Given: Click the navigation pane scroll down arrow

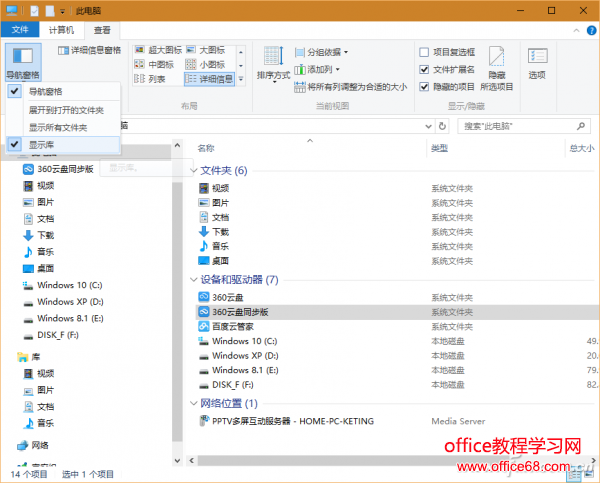Looking at the screenshot, I should click(177, 460).
